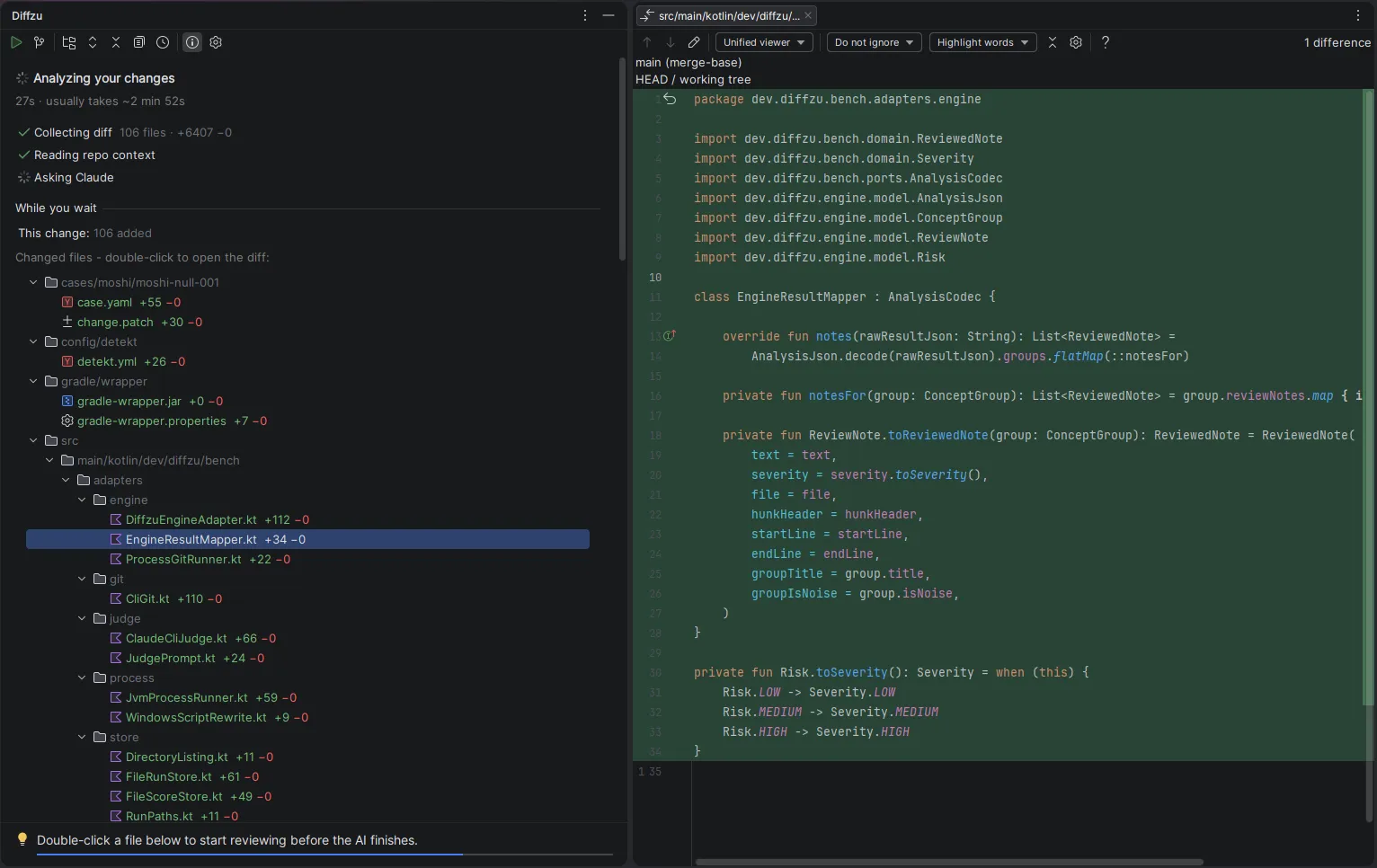Click the '1 difference' counter text
1377x868 pixels.
tap(1337, 42)
